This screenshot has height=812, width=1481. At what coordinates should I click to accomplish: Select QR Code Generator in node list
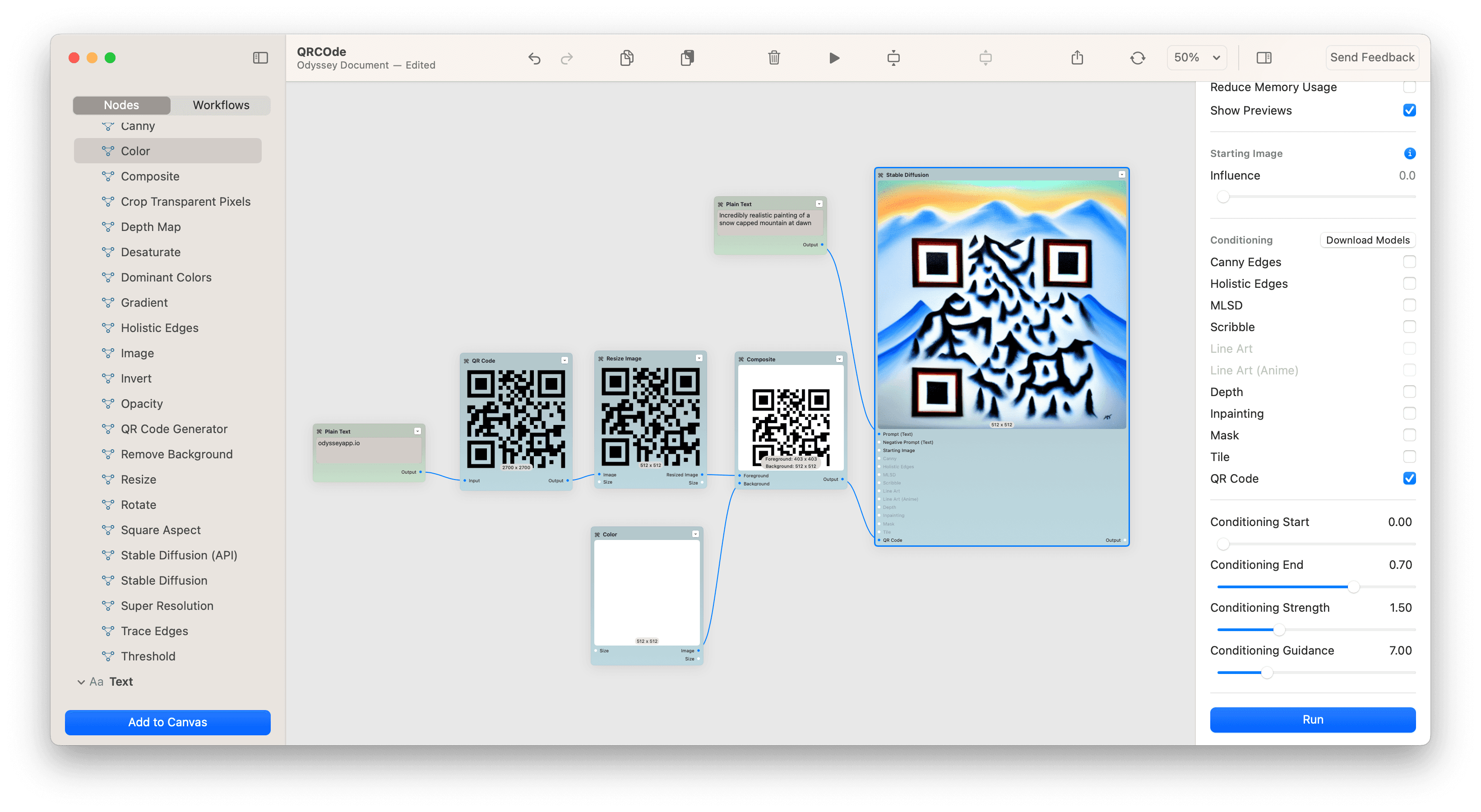(174, 429)
